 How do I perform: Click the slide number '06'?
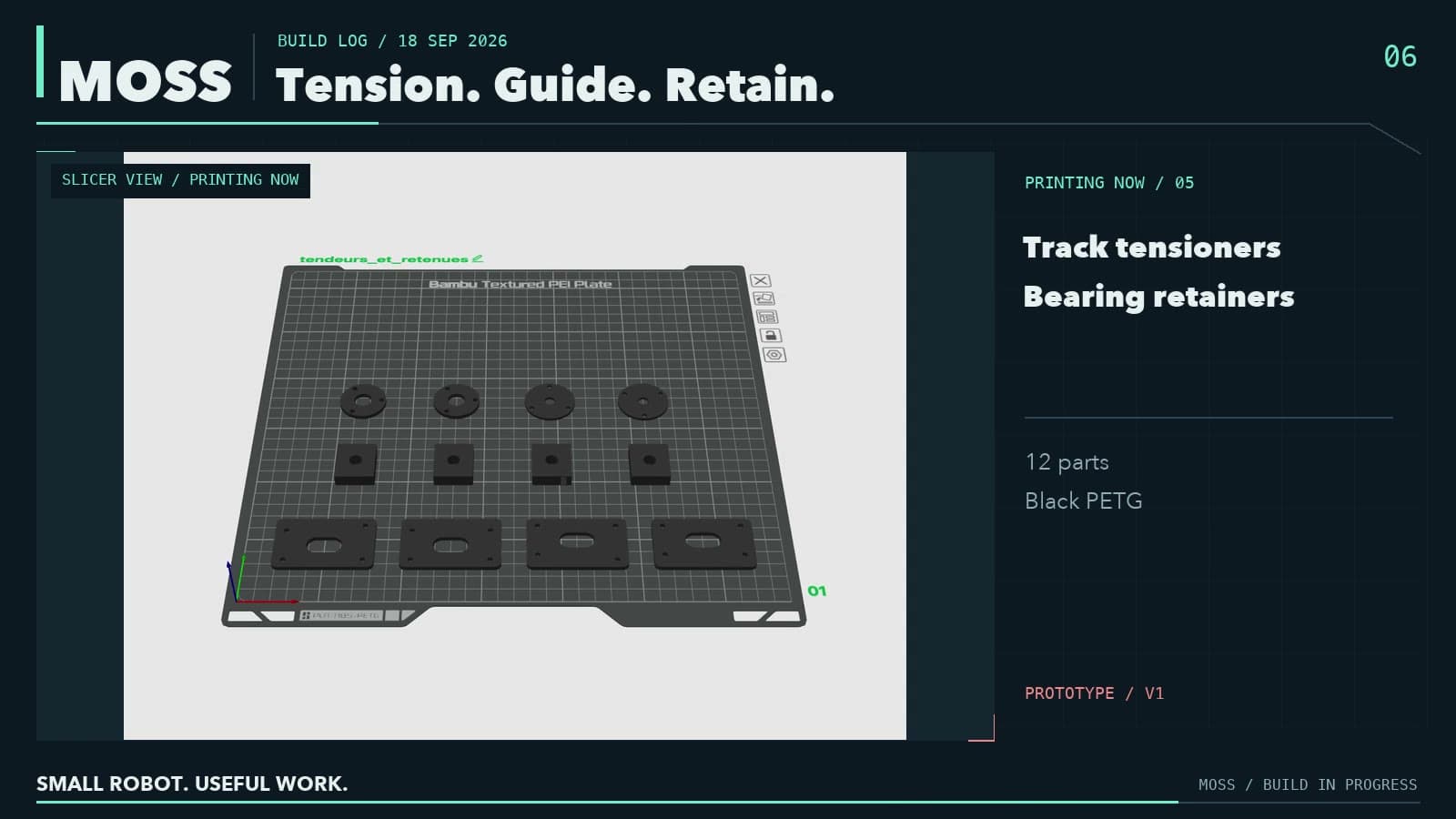pyautogui.click(x=1400, y=56)
